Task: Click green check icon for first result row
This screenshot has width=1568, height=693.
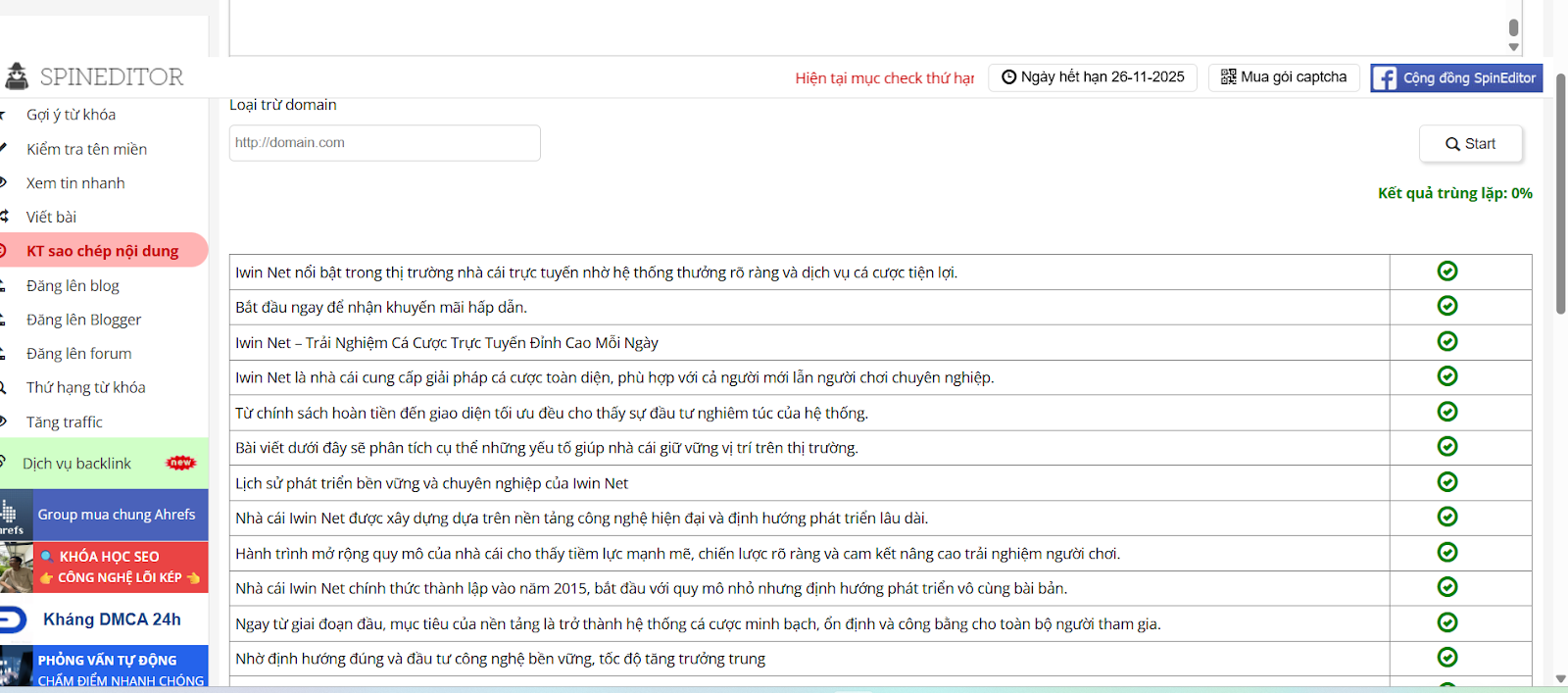Action: click(1446, 272)
